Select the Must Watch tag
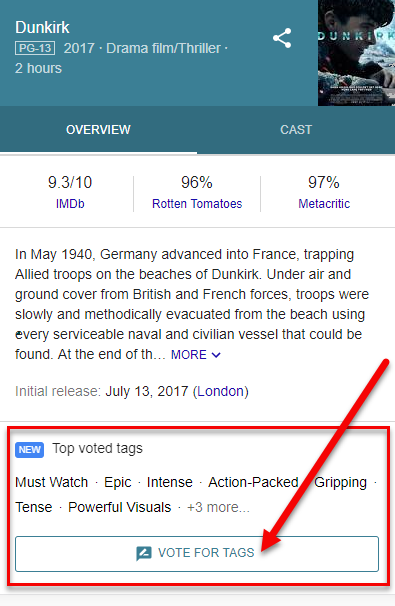The image size is (395, 606). point(51,482)
